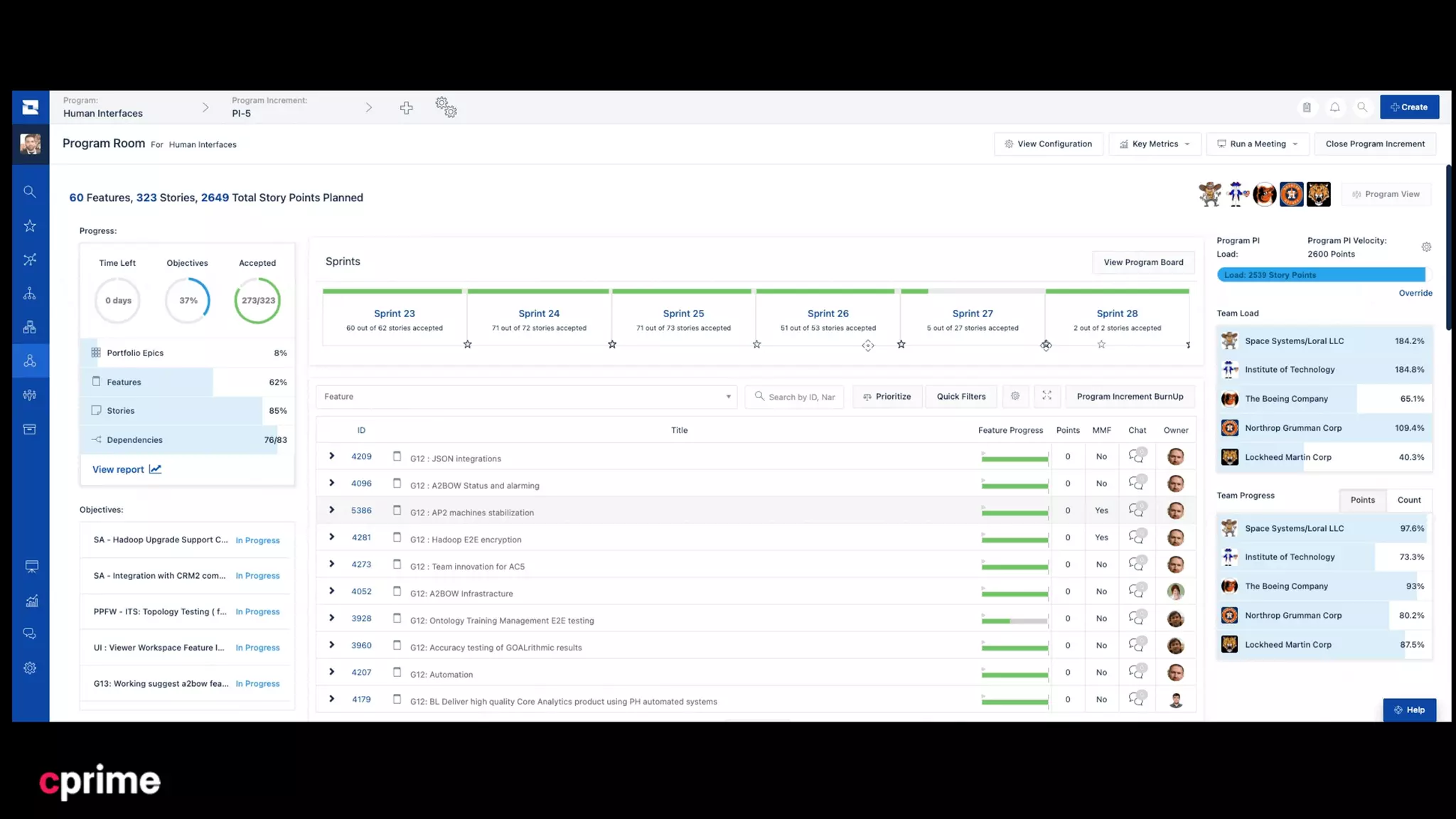Open the Run a Meeting menu
The image size is (1456, 819).
click(x=1257, y=144)
